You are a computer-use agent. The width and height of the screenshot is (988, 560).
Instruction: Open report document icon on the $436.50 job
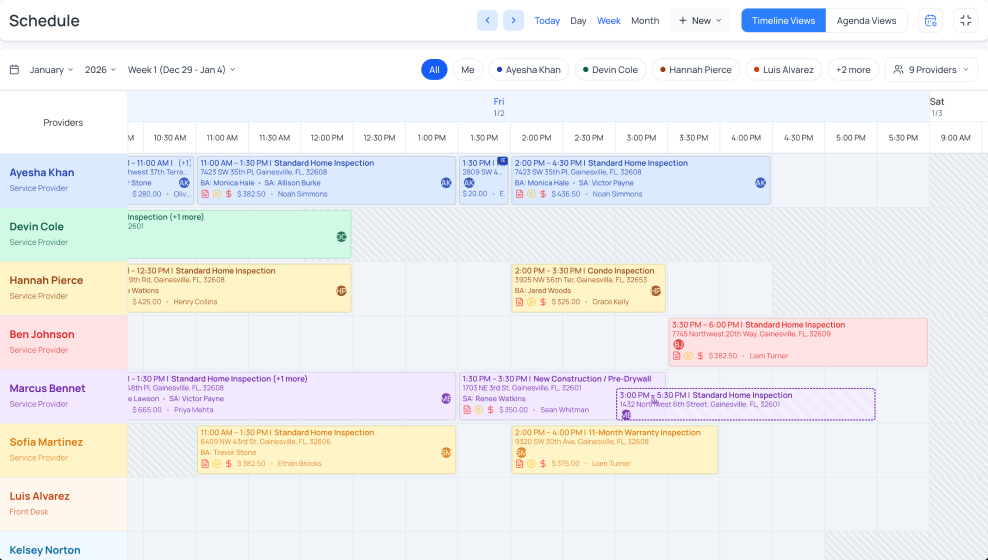519,194
